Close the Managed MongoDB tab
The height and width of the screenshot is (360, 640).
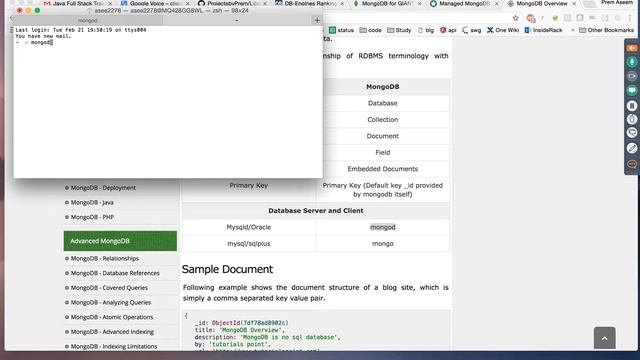(x=497, y=3)
